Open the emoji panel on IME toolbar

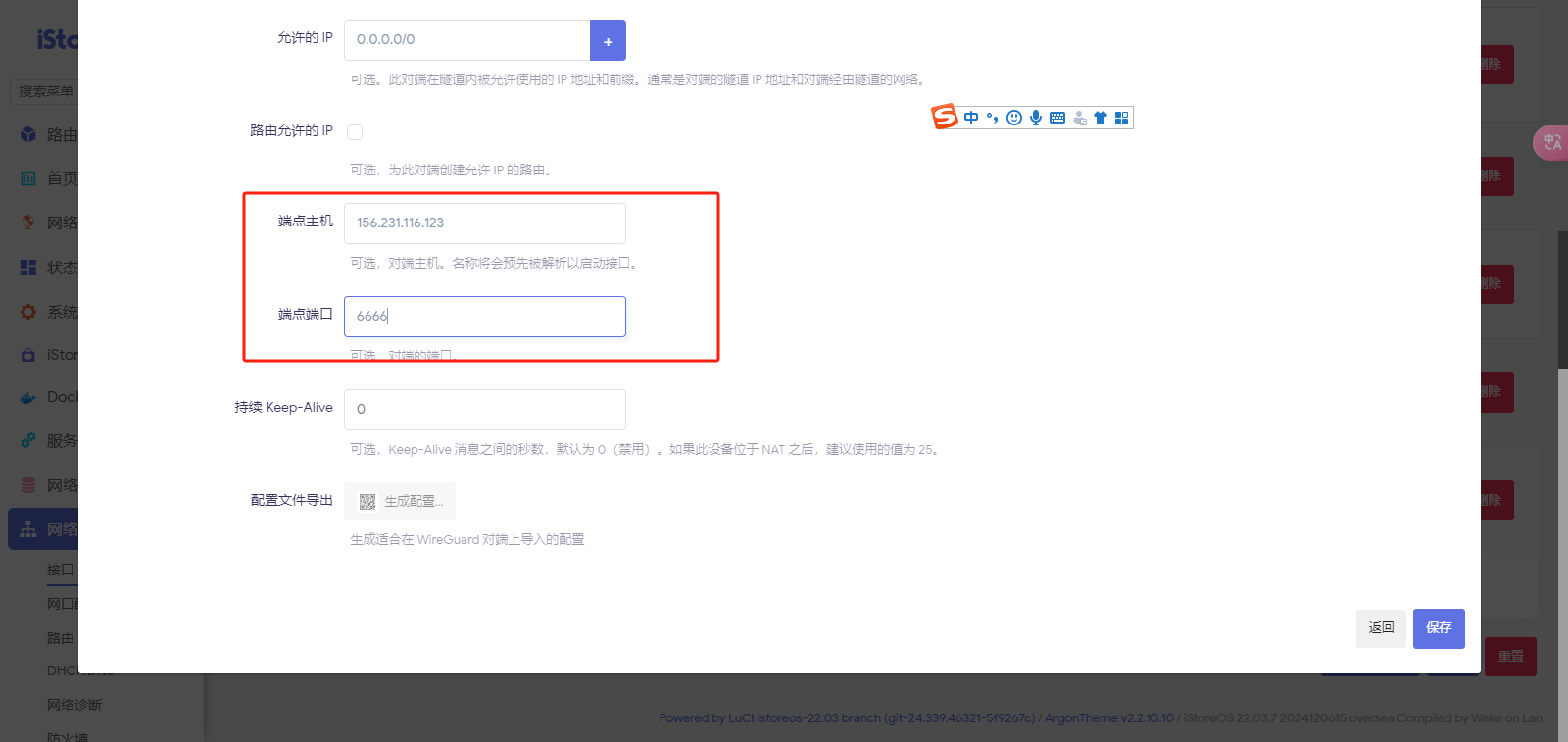tap(1014, 118)
